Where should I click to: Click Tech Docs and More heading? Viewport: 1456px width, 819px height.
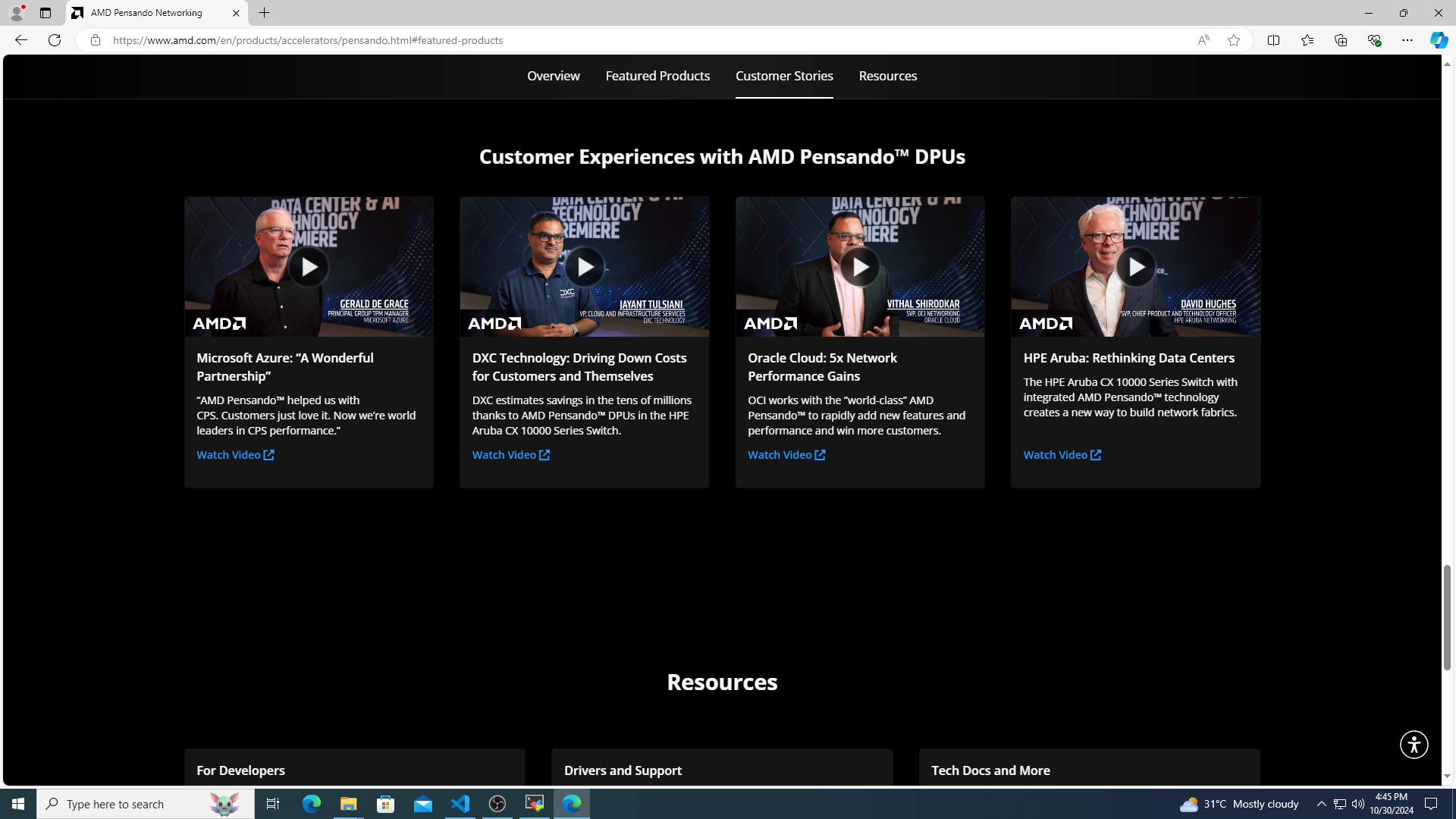tap(990, 770)
